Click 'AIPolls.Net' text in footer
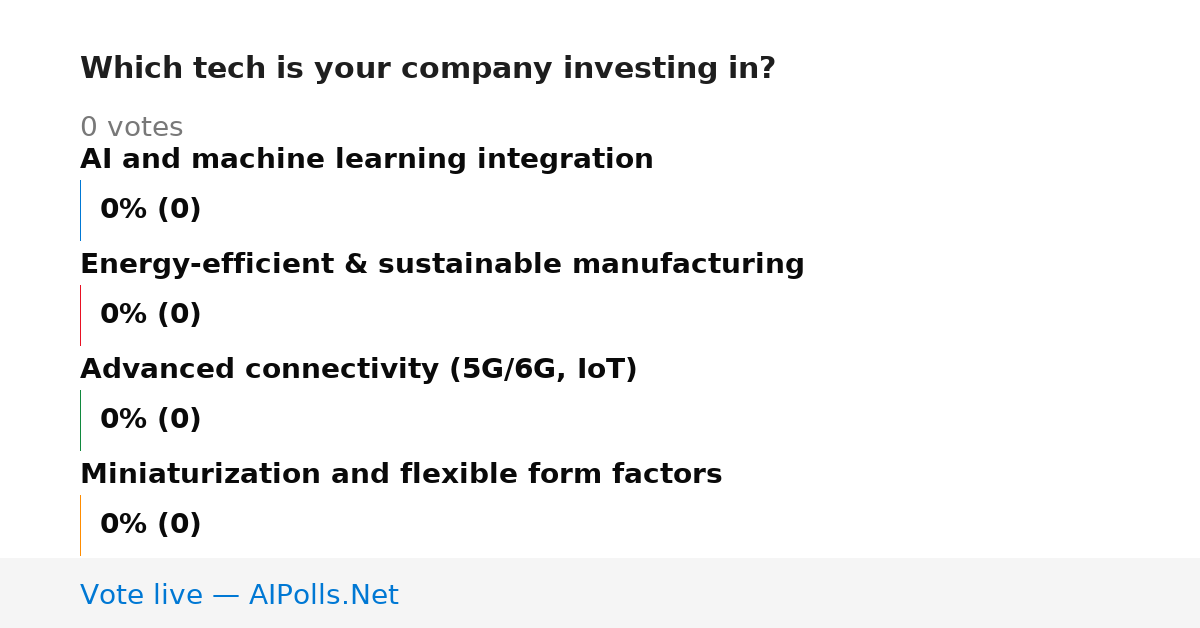 [x=323, y=596]
